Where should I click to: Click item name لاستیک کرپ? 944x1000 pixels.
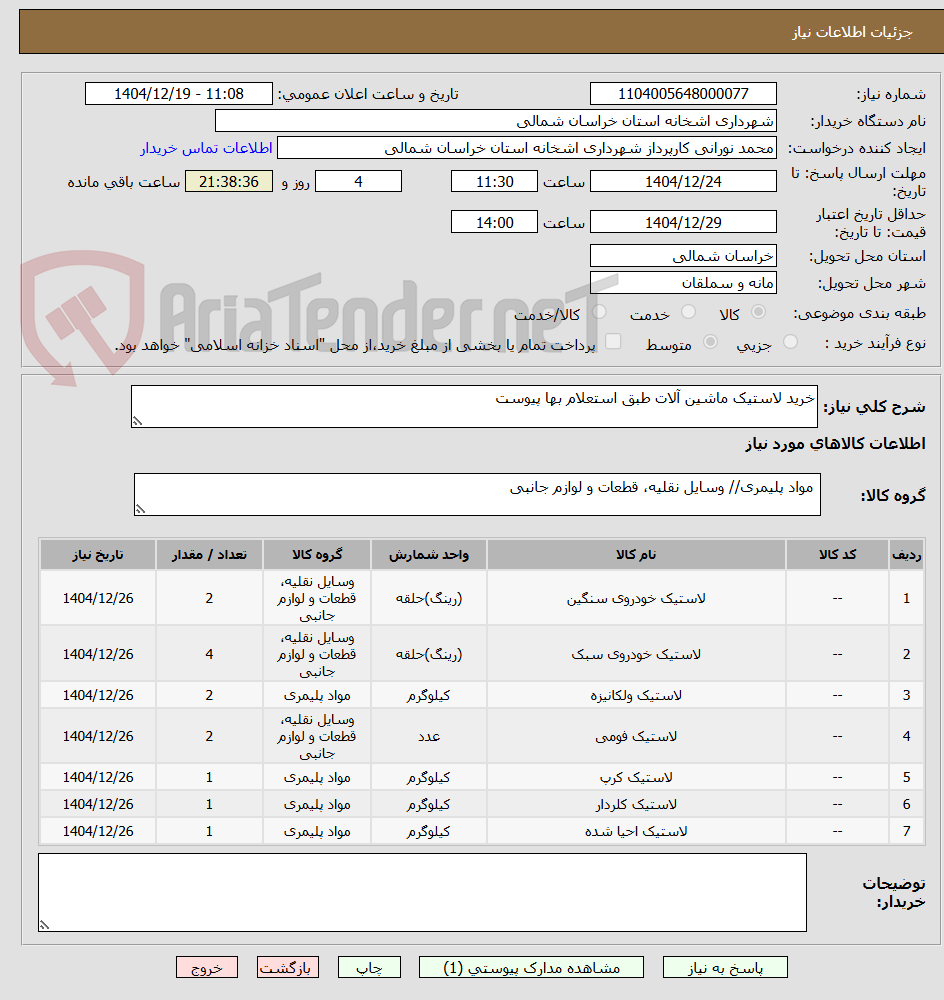pyautogui.click(x=636, y=777)
